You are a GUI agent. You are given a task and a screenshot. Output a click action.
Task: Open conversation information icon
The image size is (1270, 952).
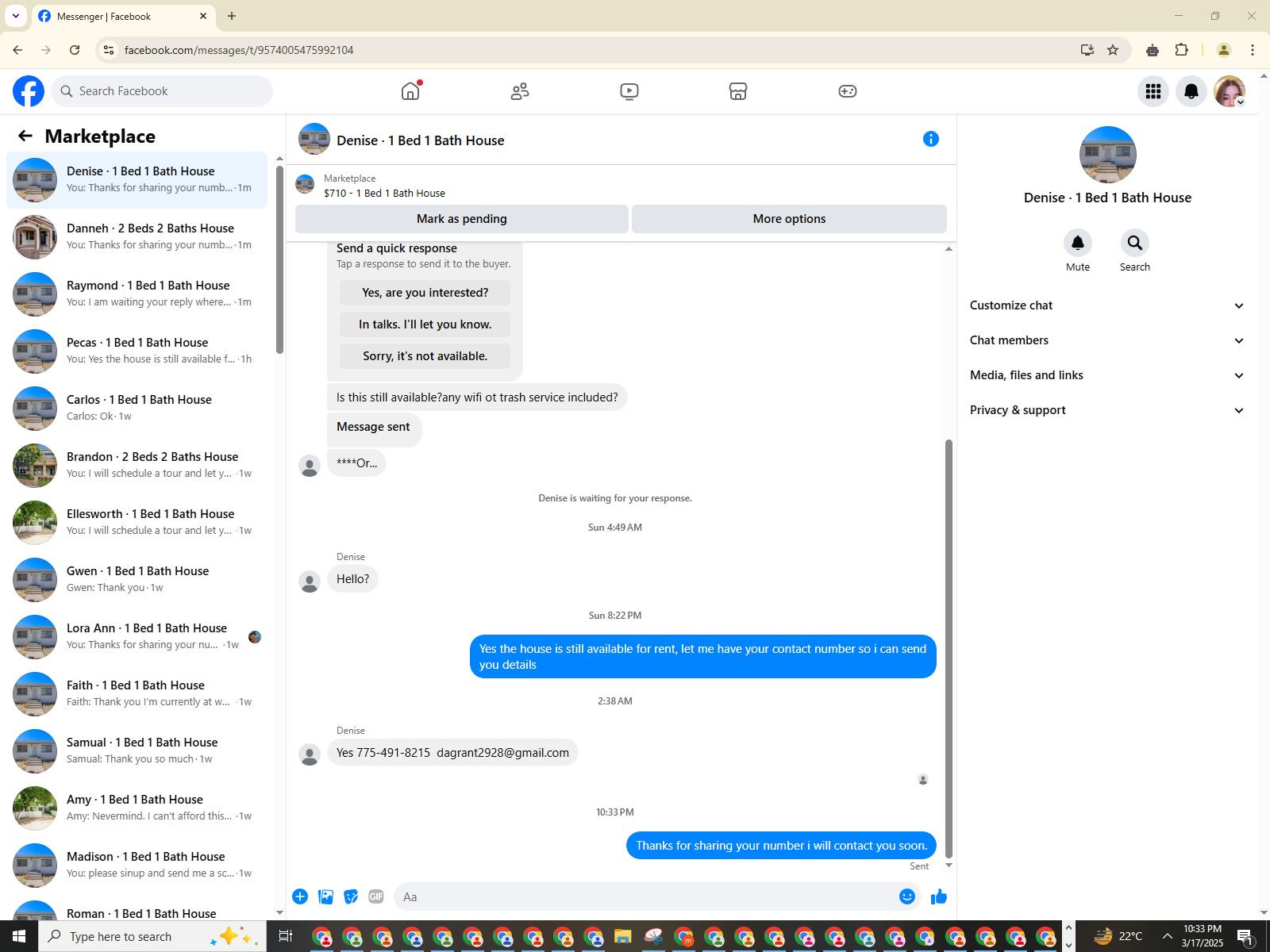click(931, 140)
